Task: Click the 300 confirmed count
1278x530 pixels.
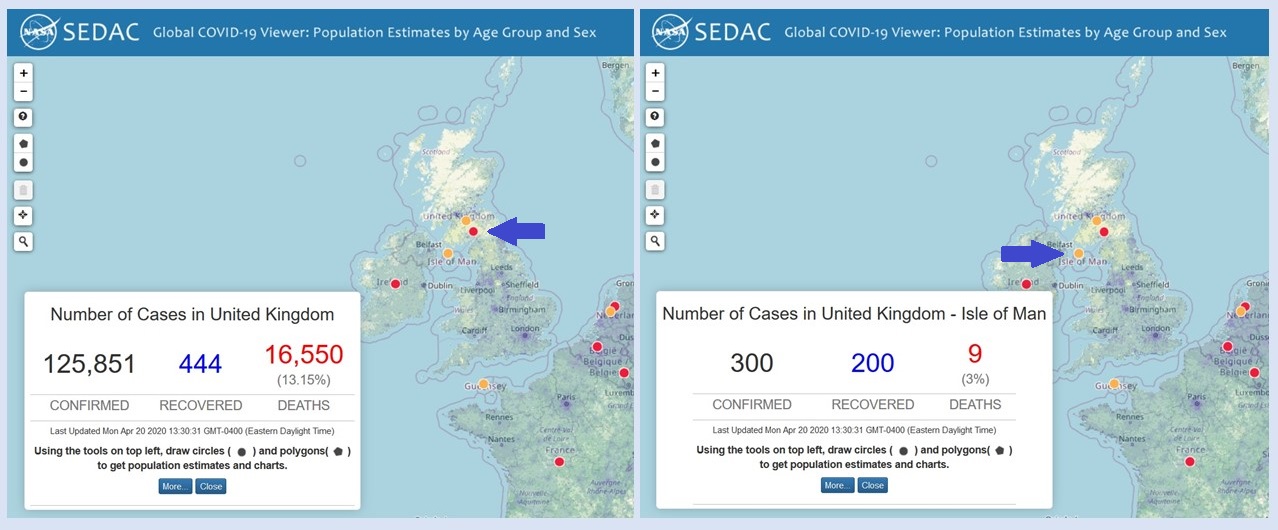Action: (x=752, y=363)
